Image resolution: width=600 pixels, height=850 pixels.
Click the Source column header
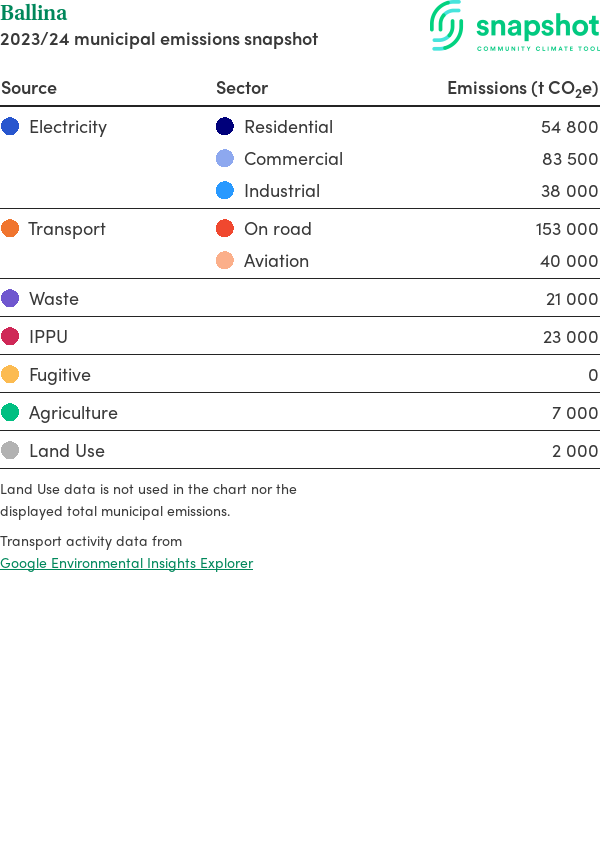[x=29, y=88]
